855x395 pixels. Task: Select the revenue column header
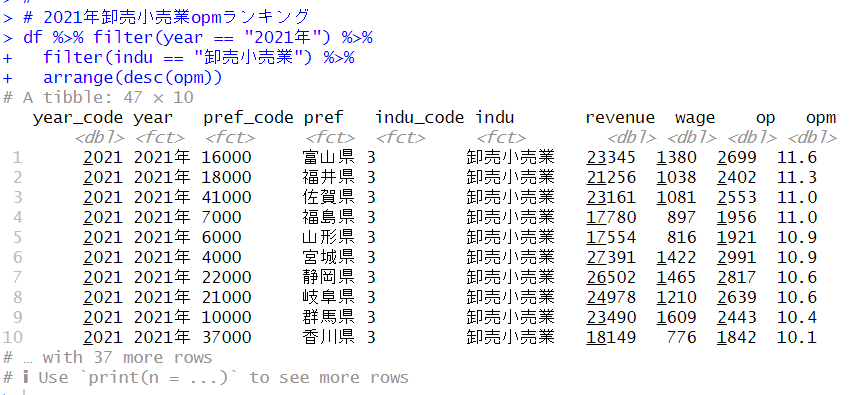pyautogui.click(x=620, y=118)
